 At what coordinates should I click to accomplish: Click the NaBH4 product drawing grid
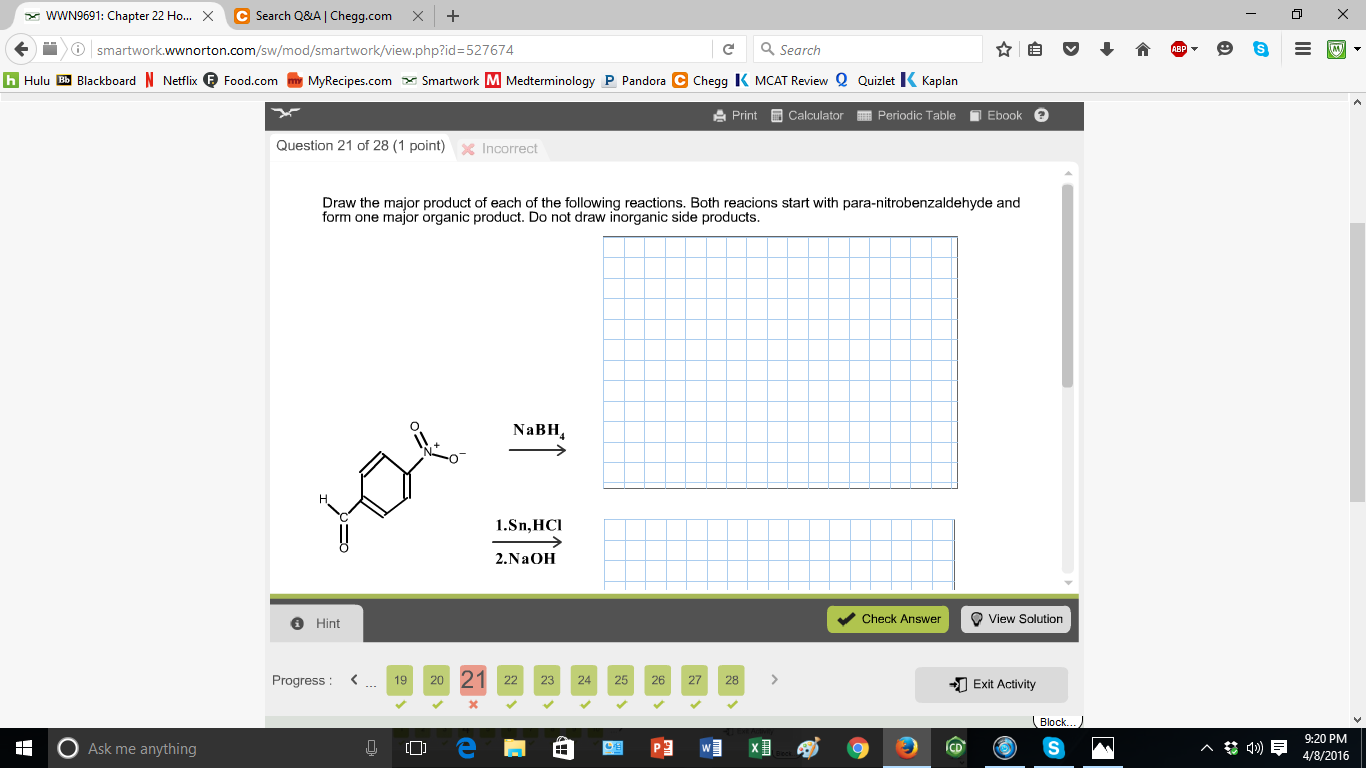(780, 362)
